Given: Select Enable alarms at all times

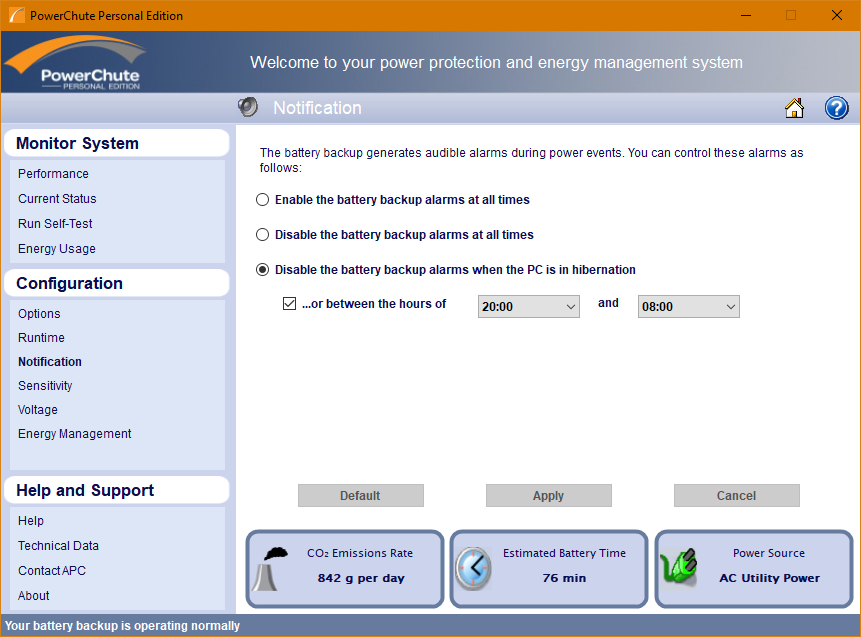Looking at the screenshot, I should pyautogui.click(x=262, y=200).
